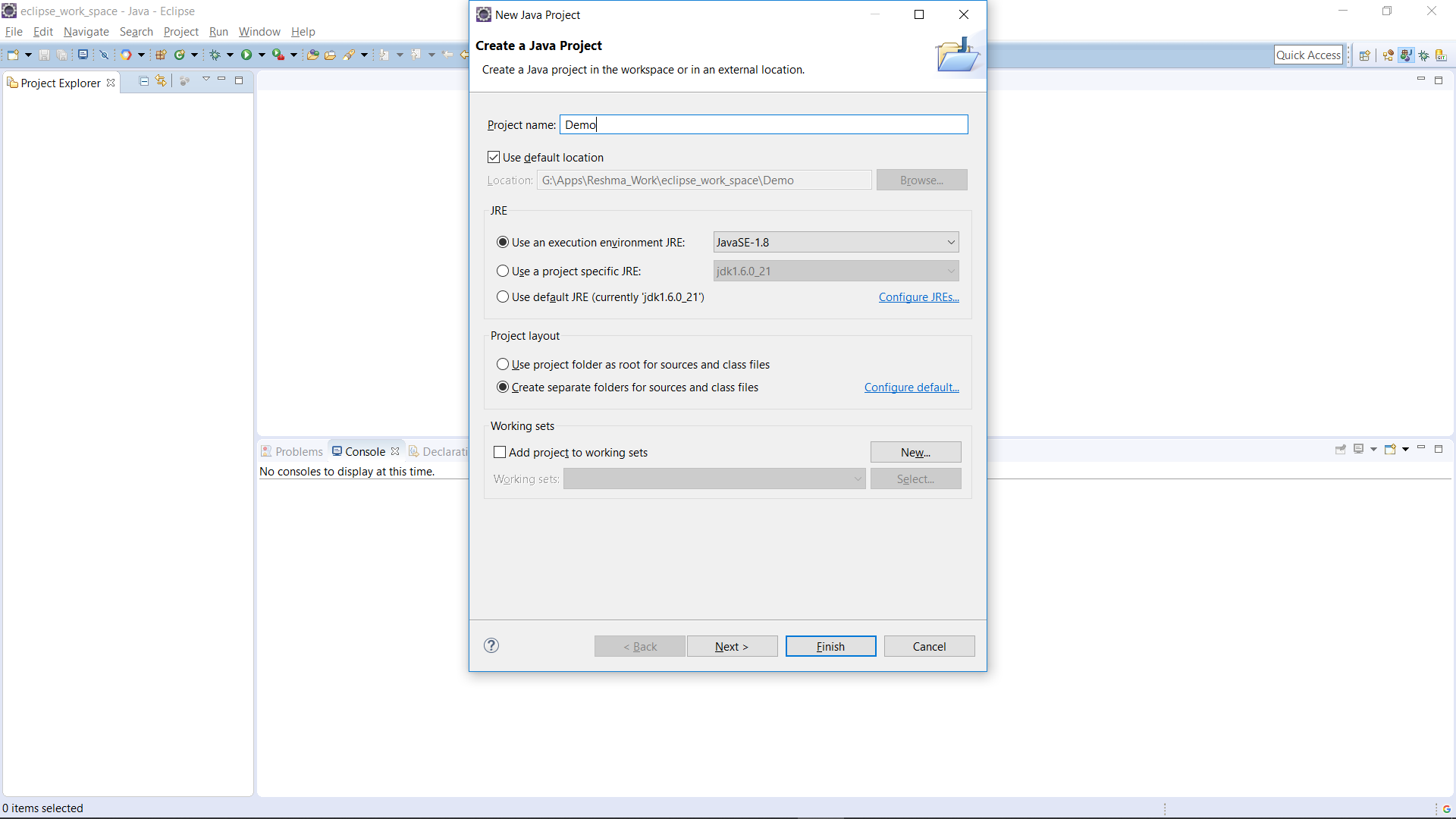This screenshot has height=819, width=1456.
Task: Expand the Debug dropdown arrow in toolbar
Action: click(x=230, y=55)
